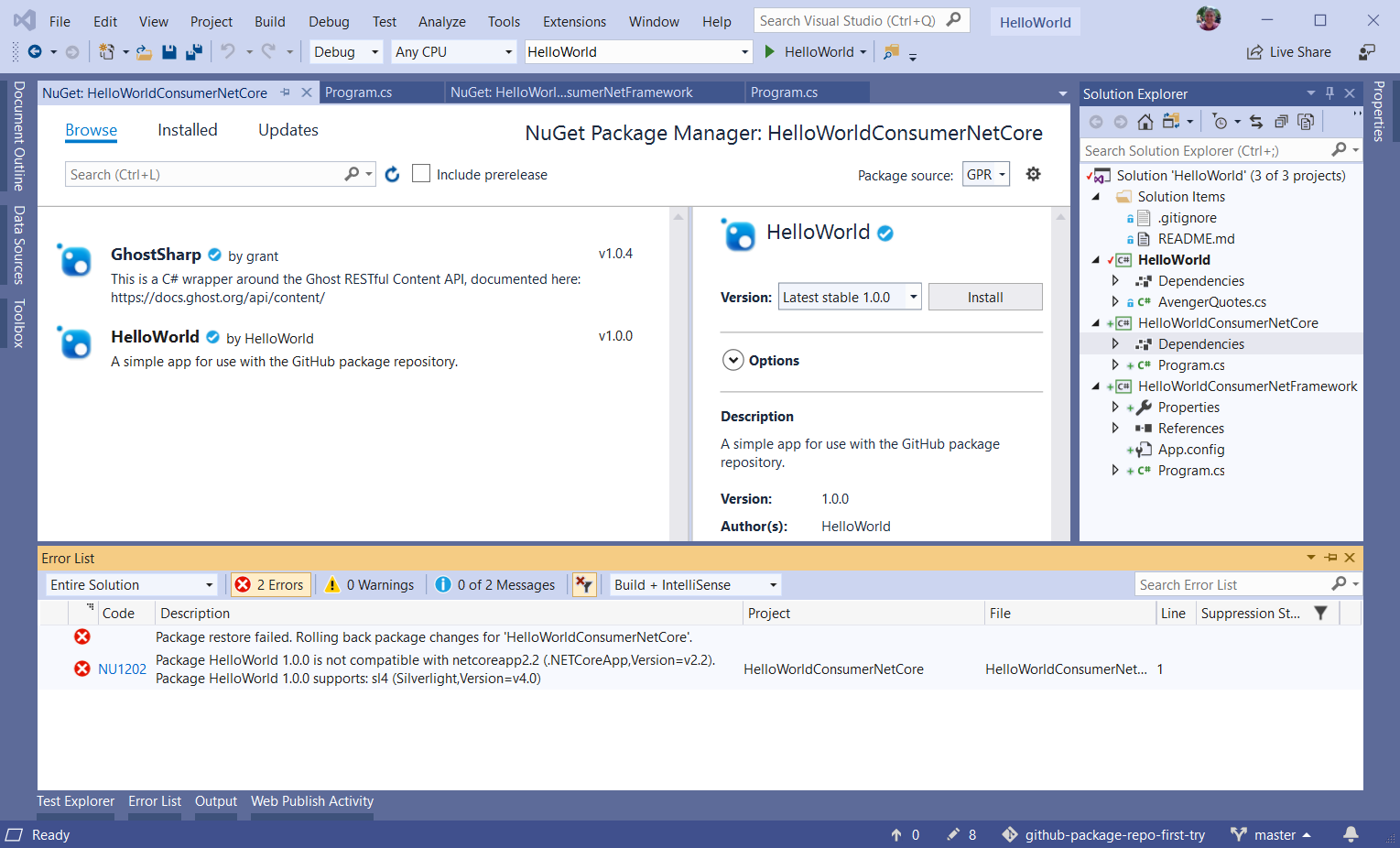The image size is (1400, 848).
Task: Refresh the NuGet package list
Action: (x=392, y=174)
